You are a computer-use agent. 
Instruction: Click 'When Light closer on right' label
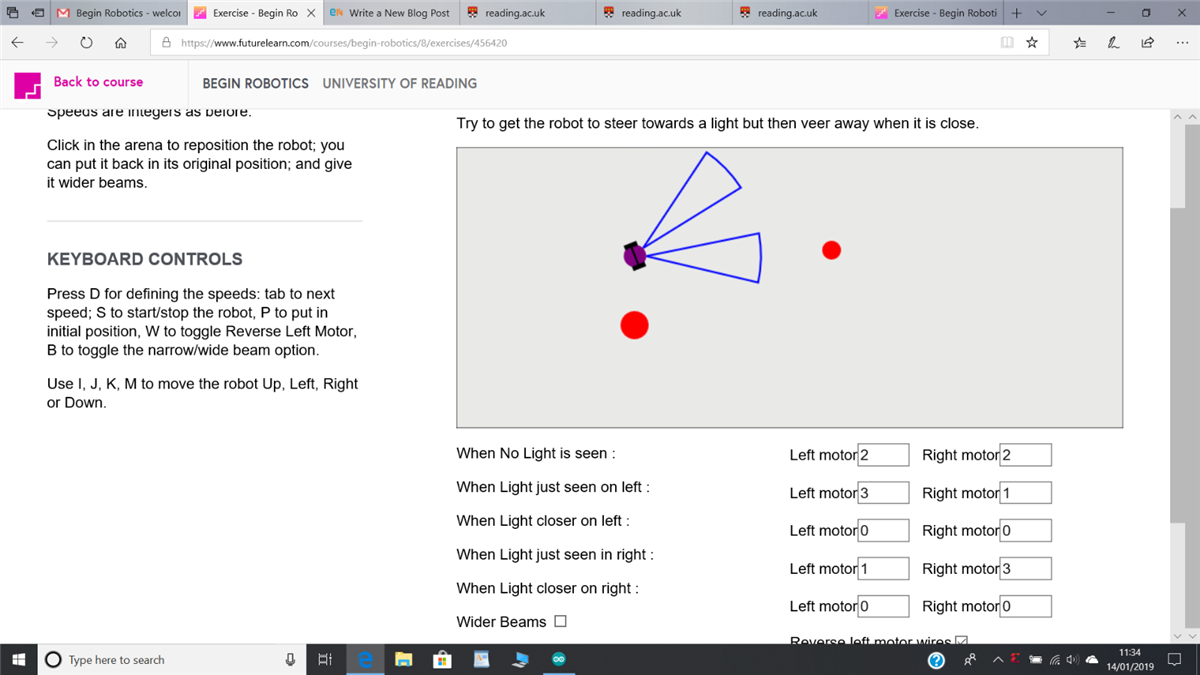(548, 588)
